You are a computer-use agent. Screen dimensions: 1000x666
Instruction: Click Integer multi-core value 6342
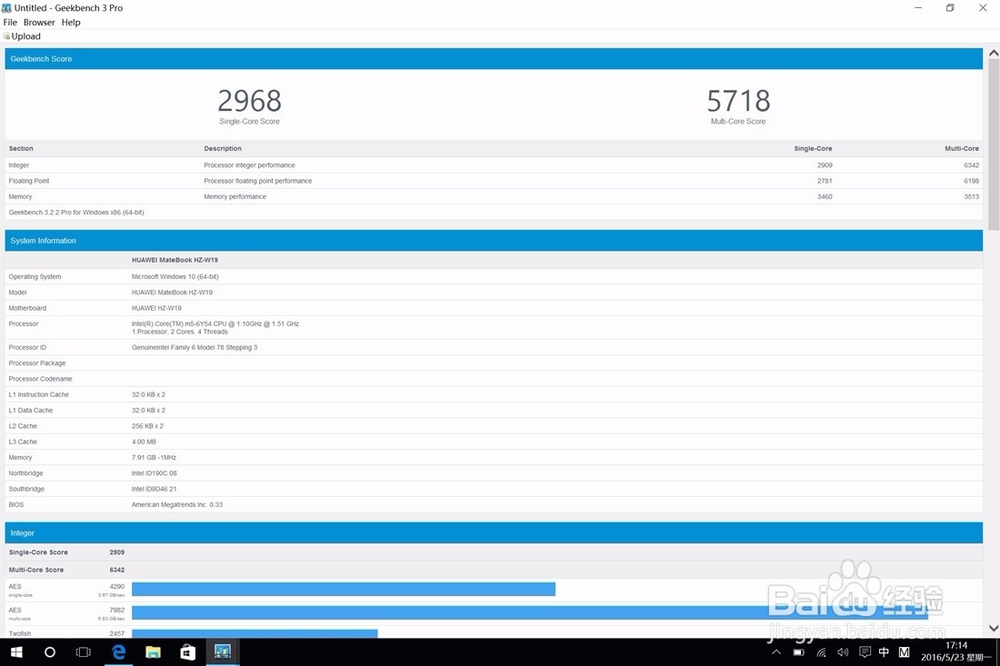pyautogui.click(x=971, y=165)
